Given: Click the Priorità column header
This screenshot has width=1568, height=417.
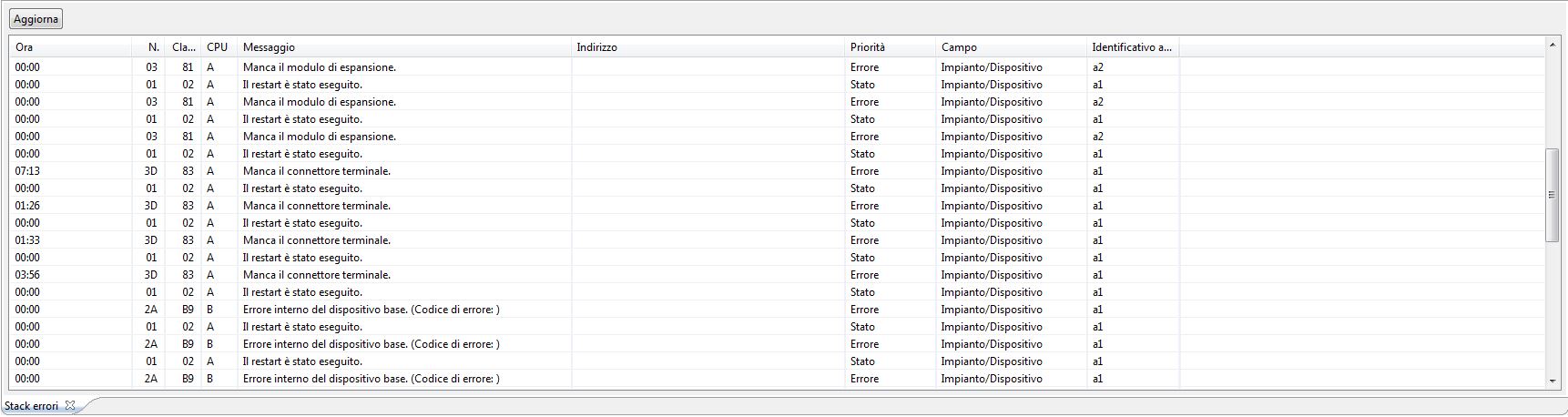Looking at the screenshot, I should coord(891,47).
